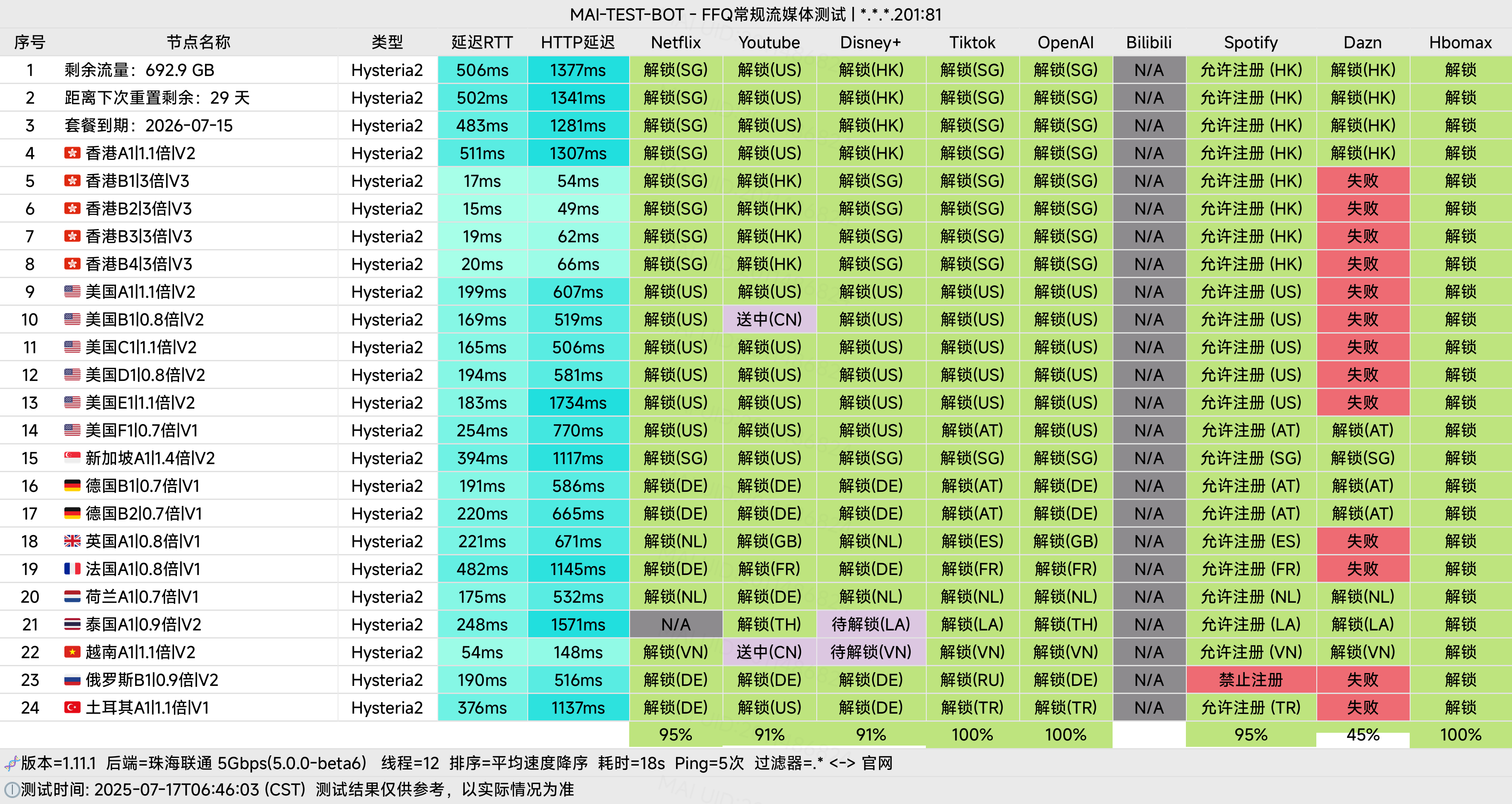Click the Vietnam flag beside 越南A1|1.1倍|V2
Image resolution: width=1512 pixels, height=804 pixels.
pyautogui.click(x=72, y=652)
